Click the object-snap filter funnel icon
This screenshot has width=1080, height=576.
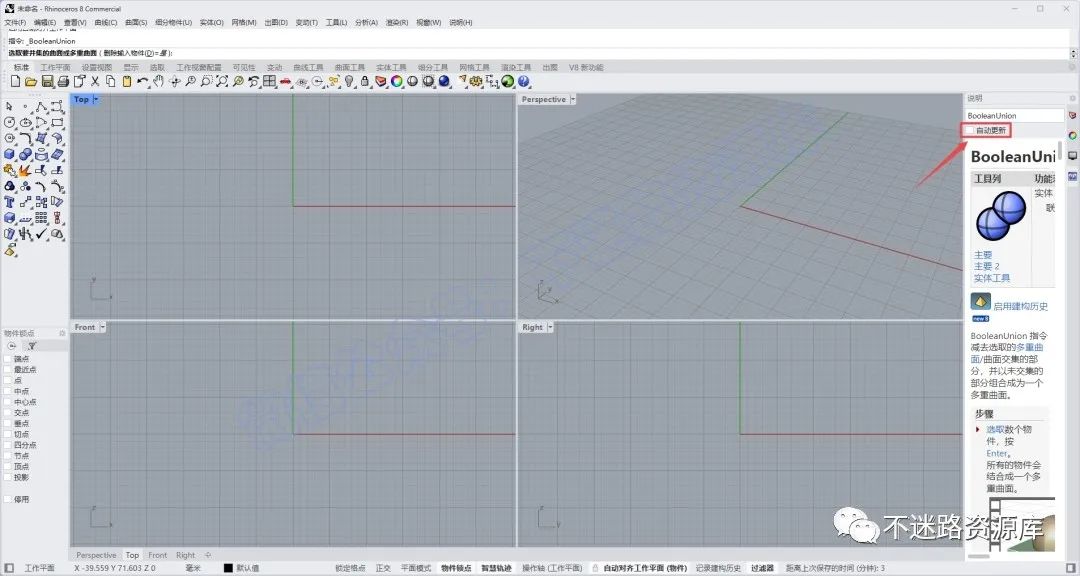32,346
